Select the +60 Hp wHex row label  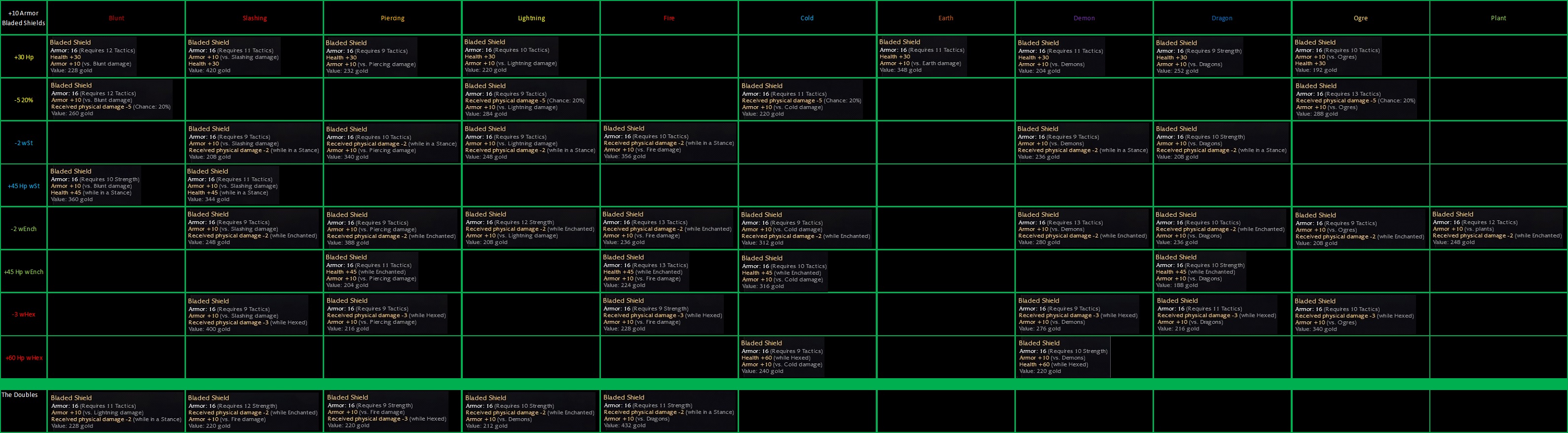tap(24, 357)
